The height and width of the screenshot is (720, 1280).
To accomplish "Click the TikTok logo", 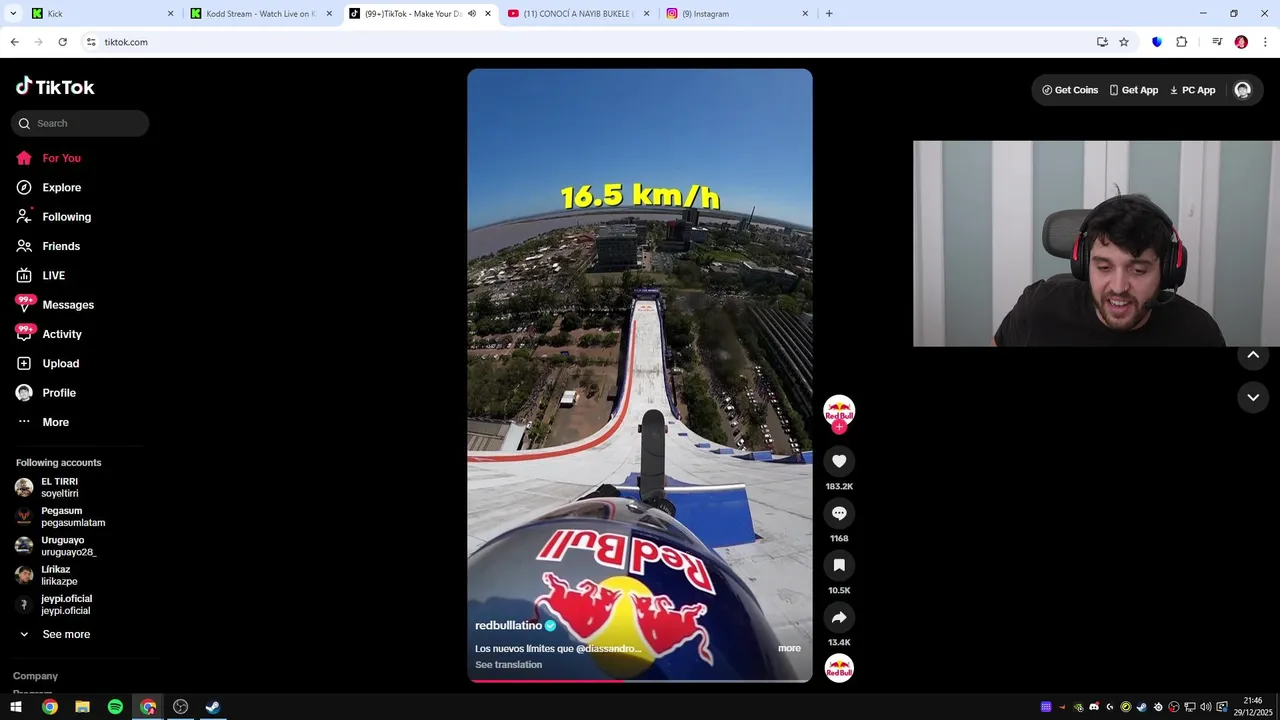I will click(55, 87).
